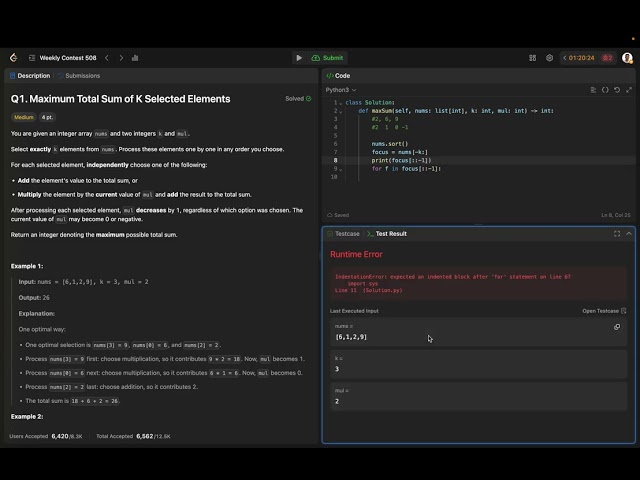Open the editor settings gear

pyautogui.click(x=549, y=58)
